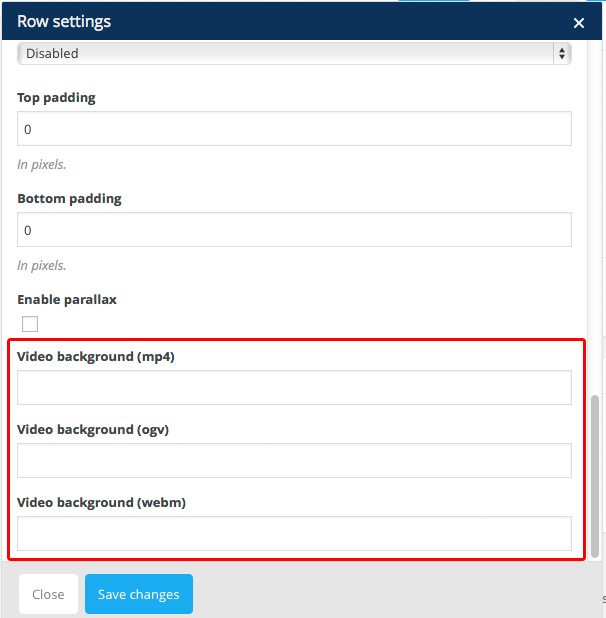Click the up-down arrows on the Disabled select

(562, 53)
